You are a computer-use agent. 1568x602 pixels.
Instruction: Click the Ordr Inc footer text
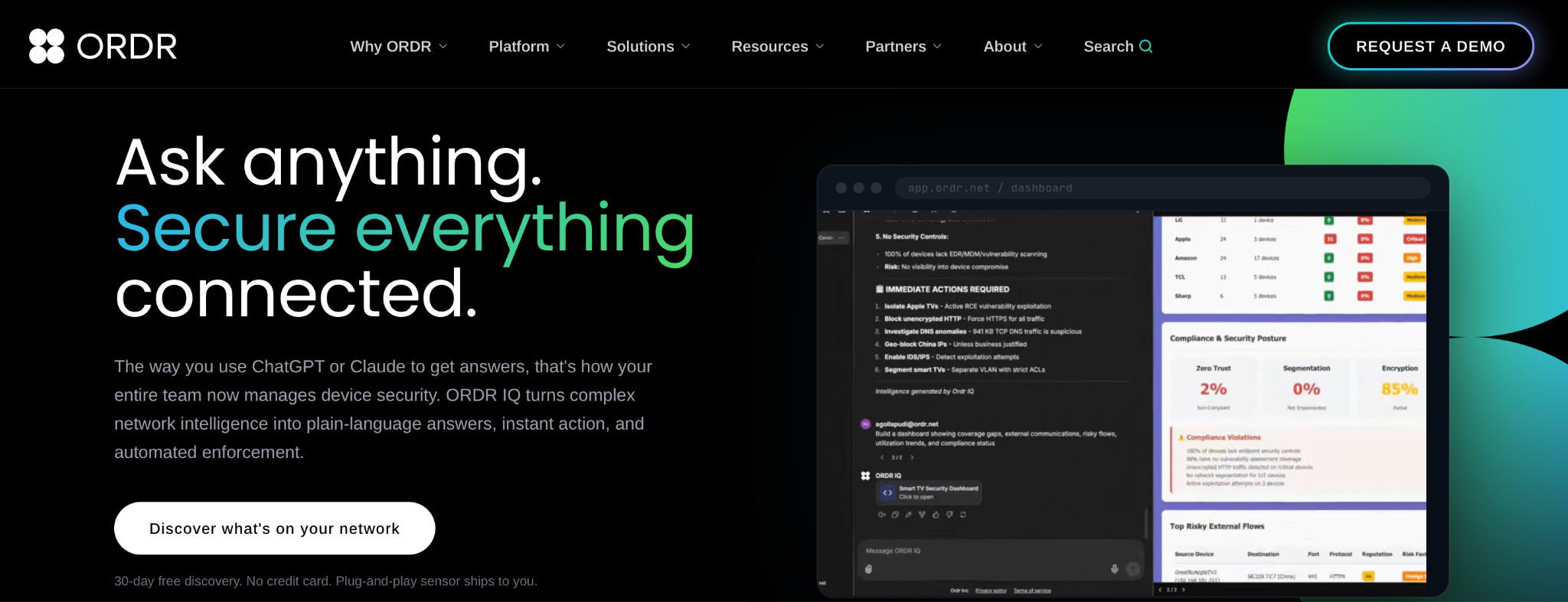click(x=959, y=591)
